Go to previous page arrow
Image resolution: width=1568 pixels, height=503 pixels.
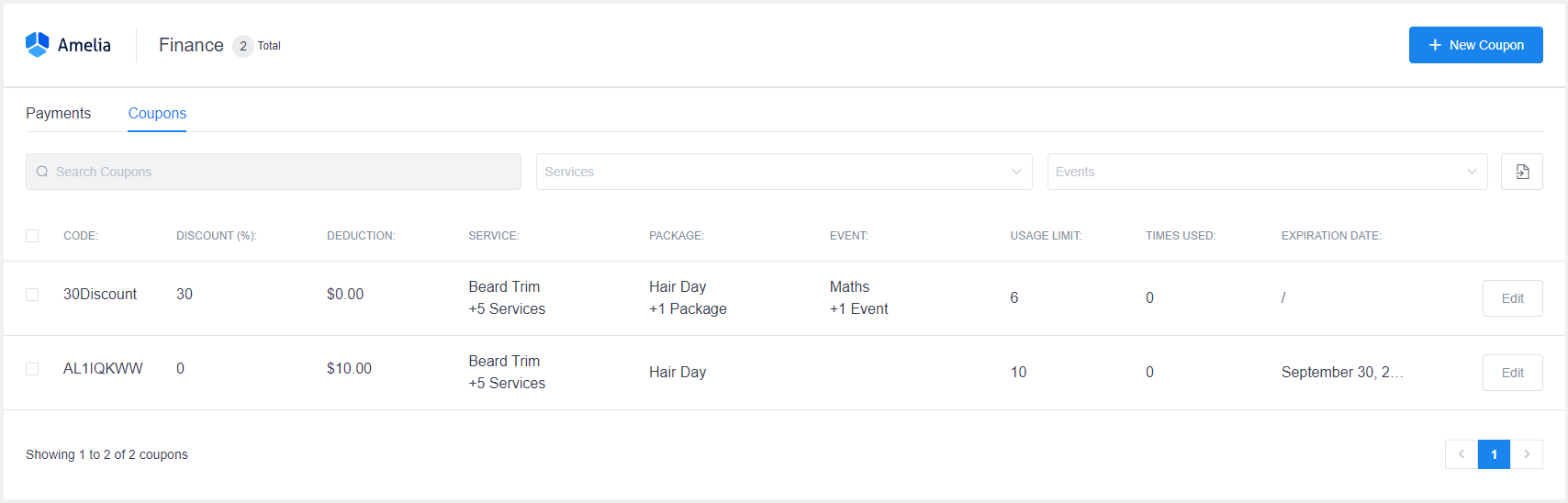tap(1461, 454)
